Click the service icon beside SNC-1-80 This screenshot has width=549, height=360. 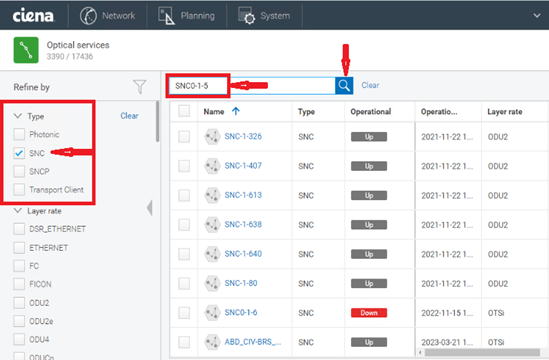pos(212,283)
